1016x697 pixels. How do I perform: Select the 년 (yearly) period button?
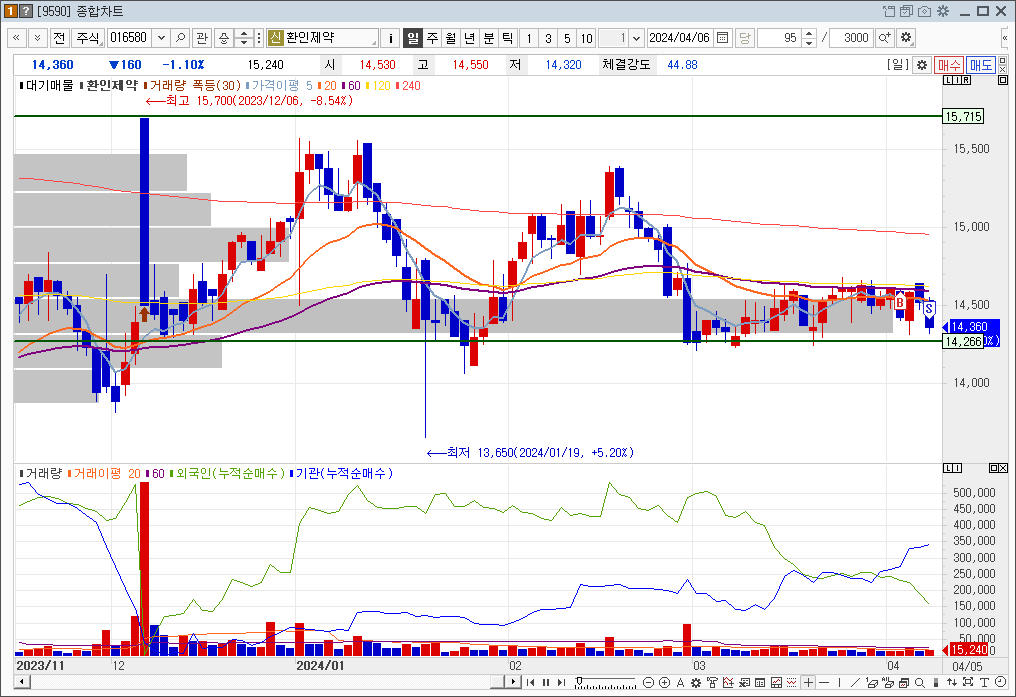pos(470,38)
